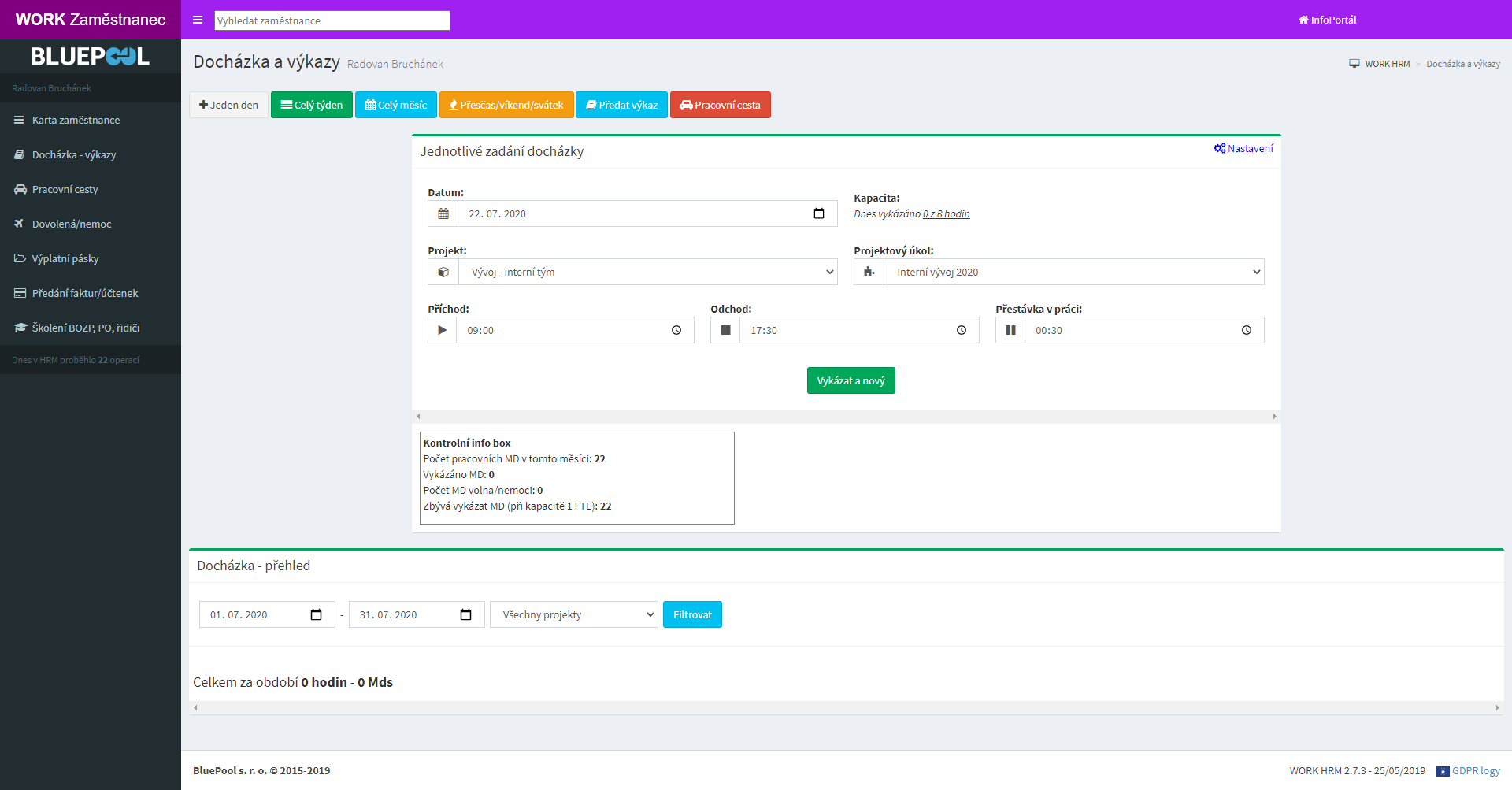1512x790 pixels.
Task: Click the Datum date input
Action: click(x=647, y=213)
